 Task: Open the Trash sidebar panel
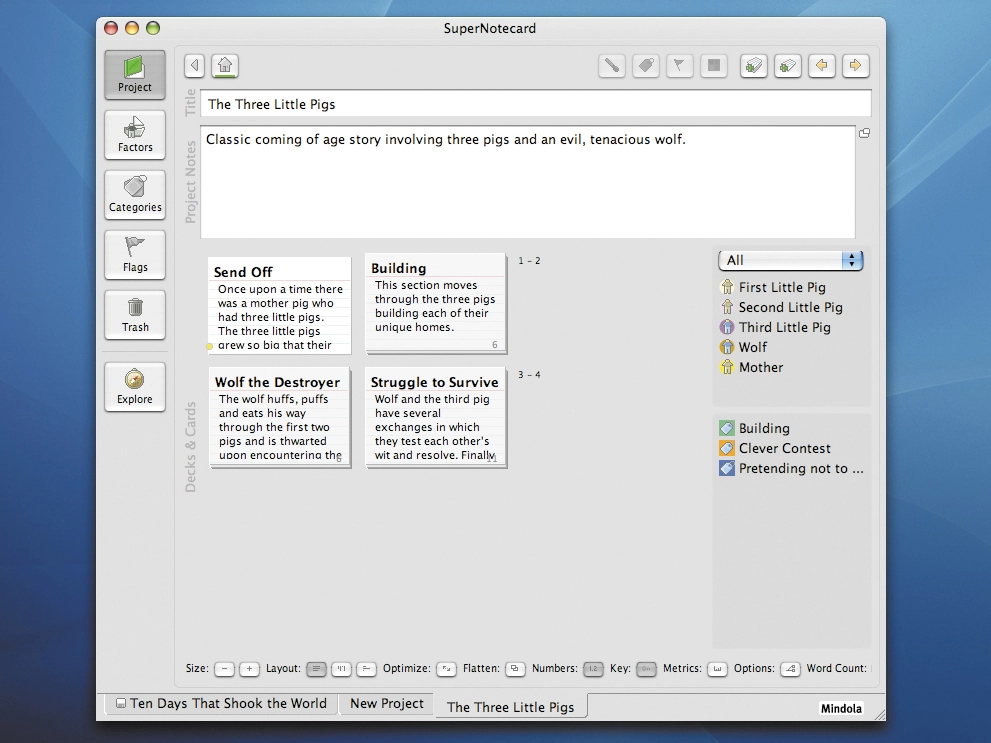pos(135,315)
